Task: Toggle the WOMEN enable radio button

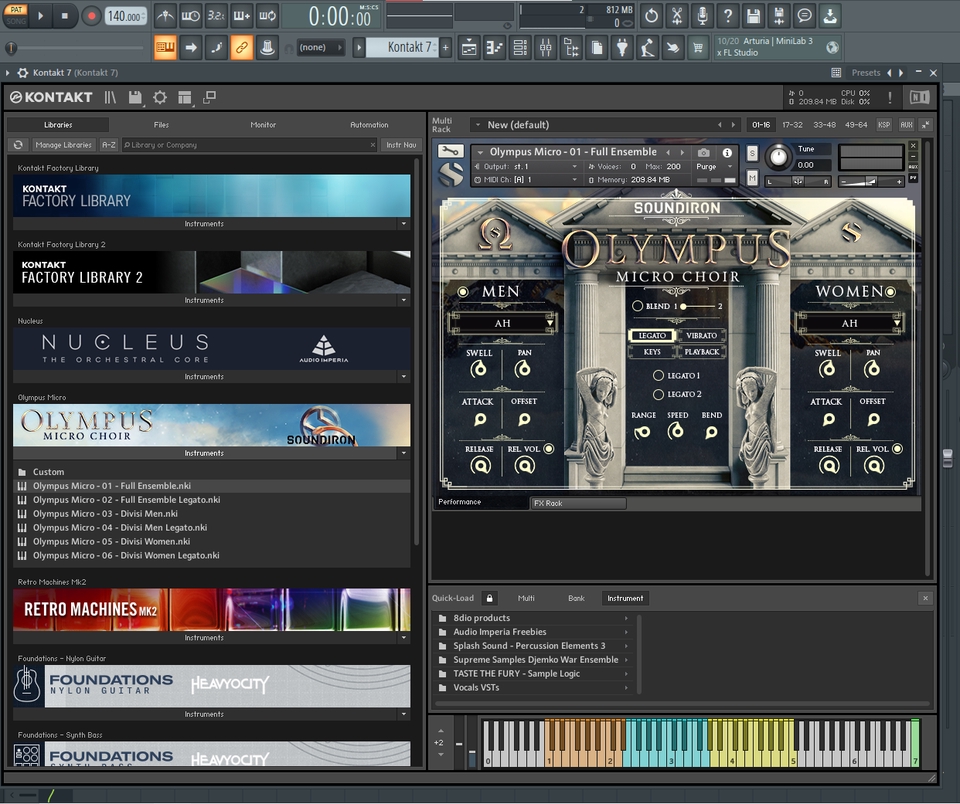Action: pos(890,292)
